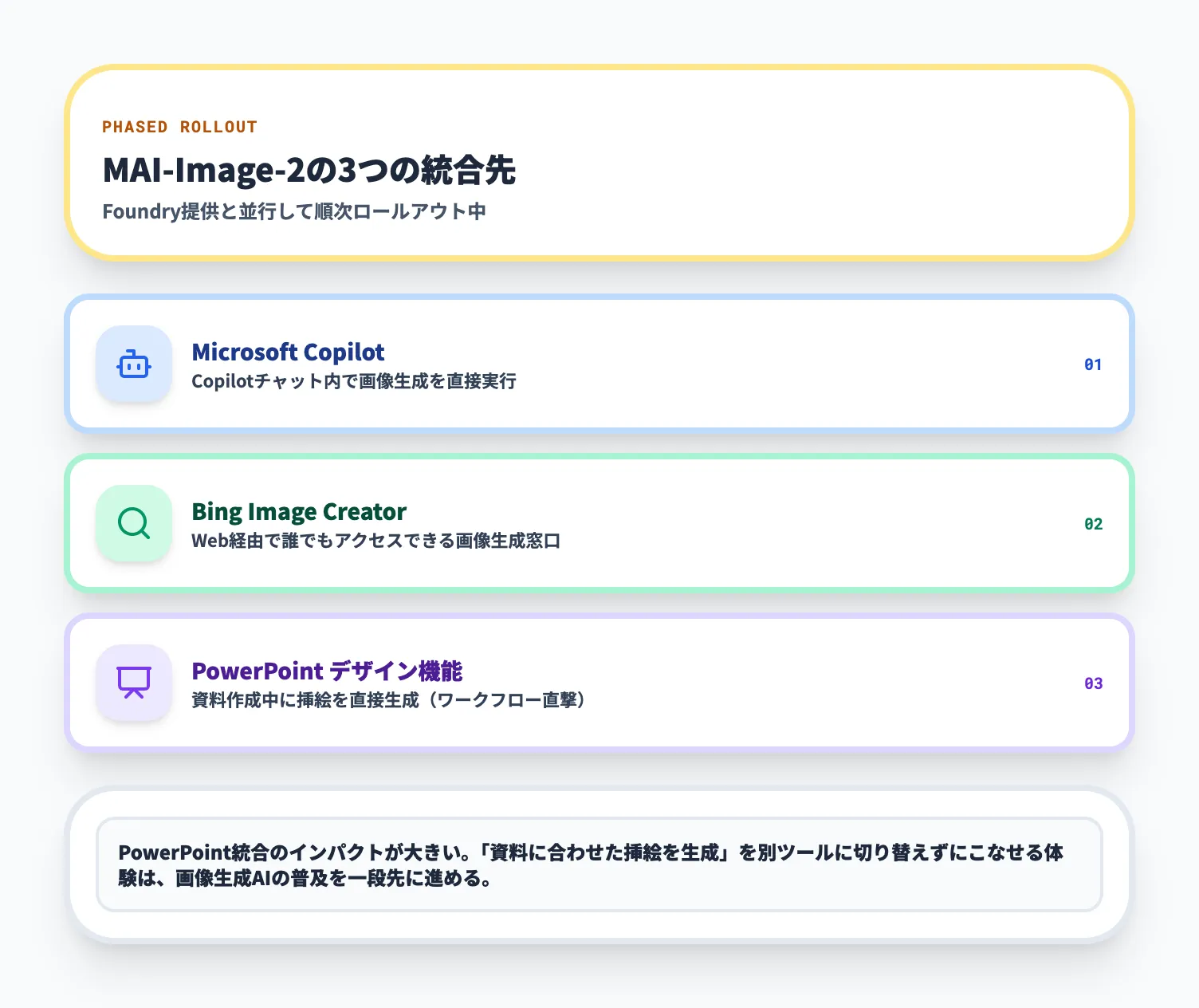Select number marker 03
This screenshot has height=1008, width=1199.
pyautogui.click(x=1092, y=683)
